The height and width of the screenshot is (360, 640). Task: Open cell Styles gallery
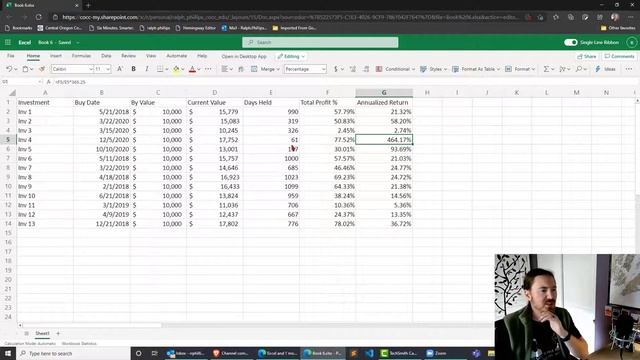433,69
